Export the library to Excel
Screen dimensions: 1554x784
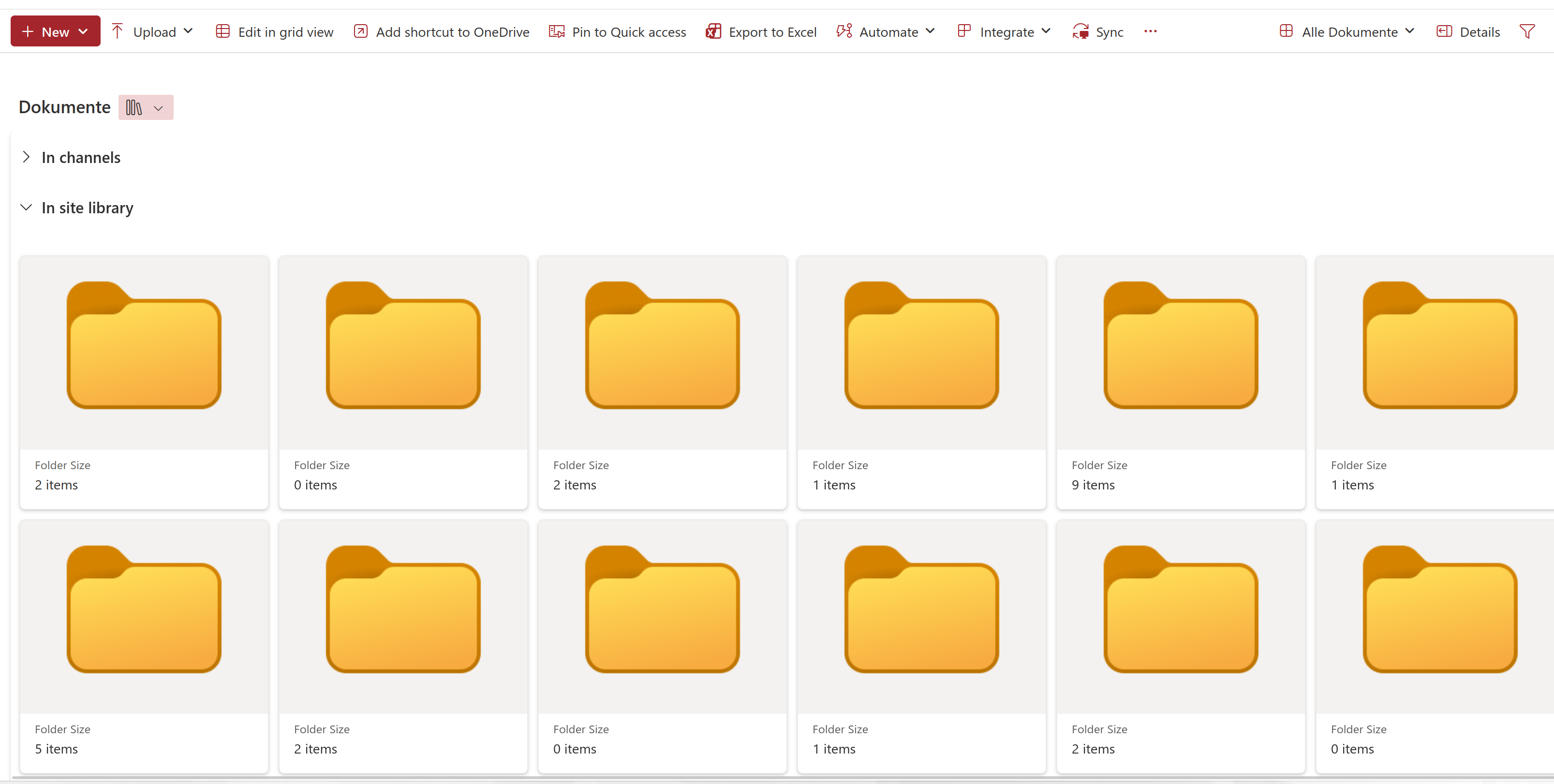761,31
